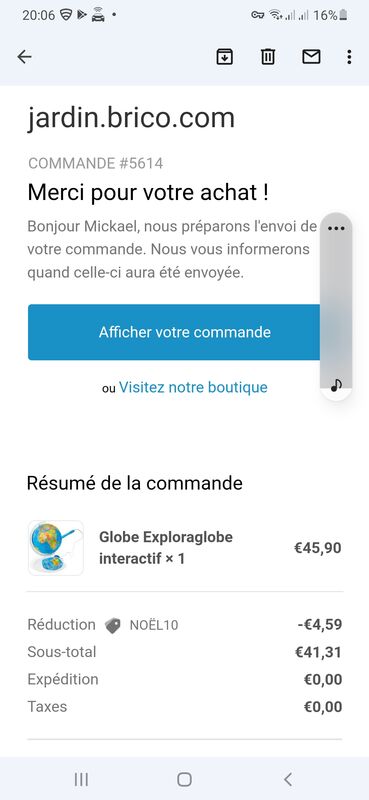Tap the battery indicator in status bar
This screenshot has height=800, width=369.
(x=343, y=15)
